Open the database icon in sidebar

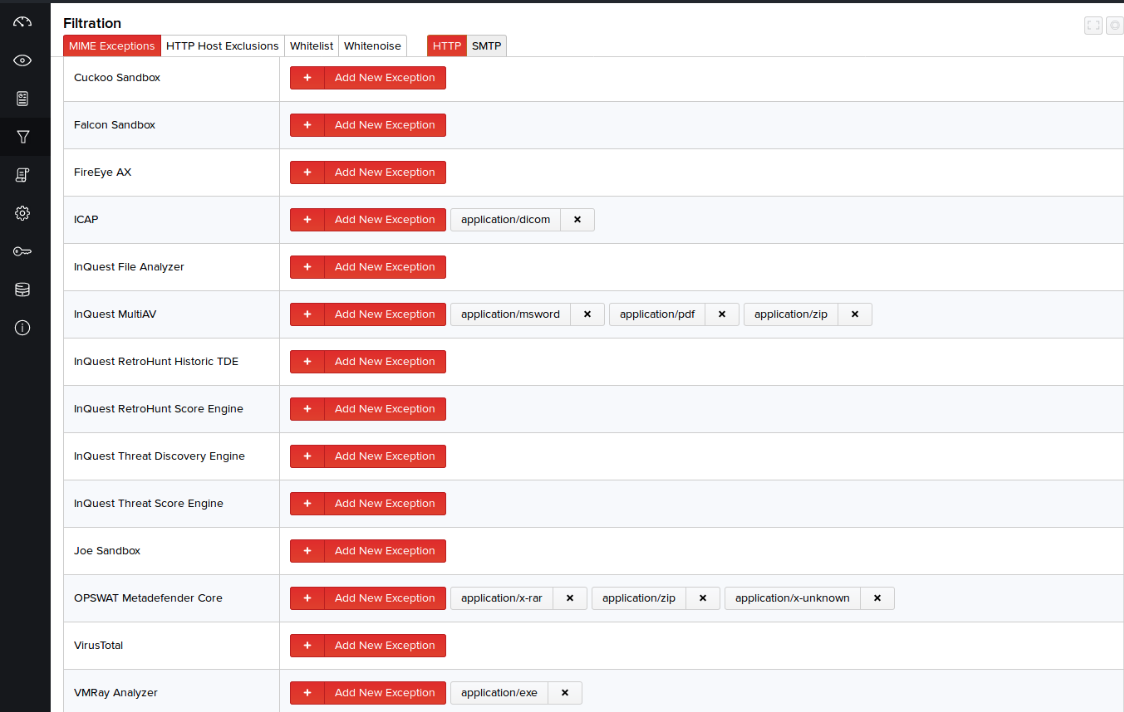coord(22,290)
